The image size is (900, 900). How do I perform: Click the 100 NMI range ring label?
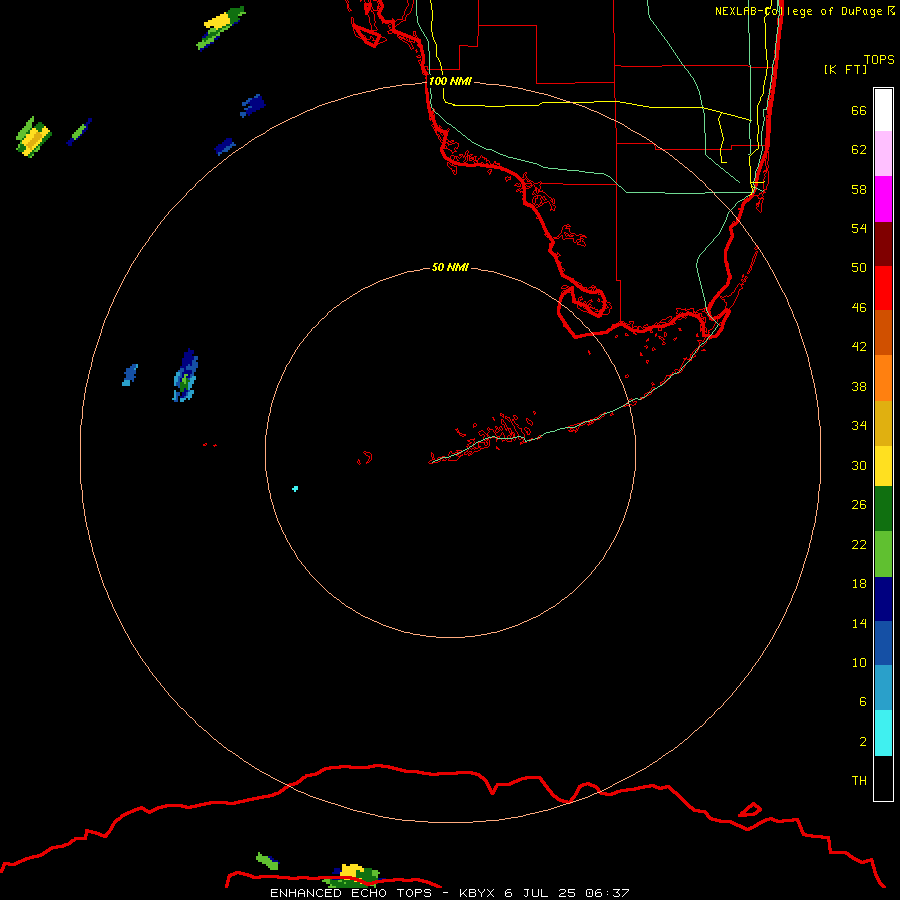pos(450,81)
